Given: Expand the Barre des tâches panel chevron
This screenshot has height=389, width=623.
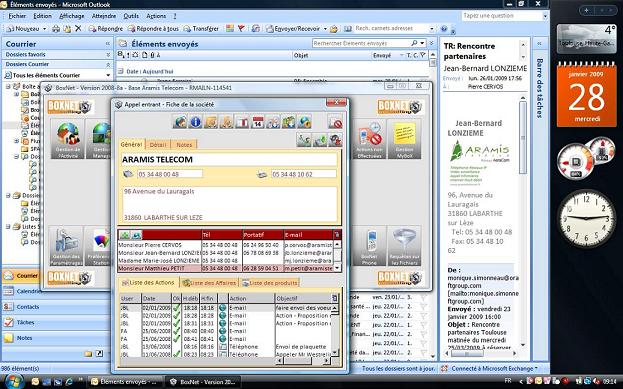Looking at the screenshot, I should 540,44.
